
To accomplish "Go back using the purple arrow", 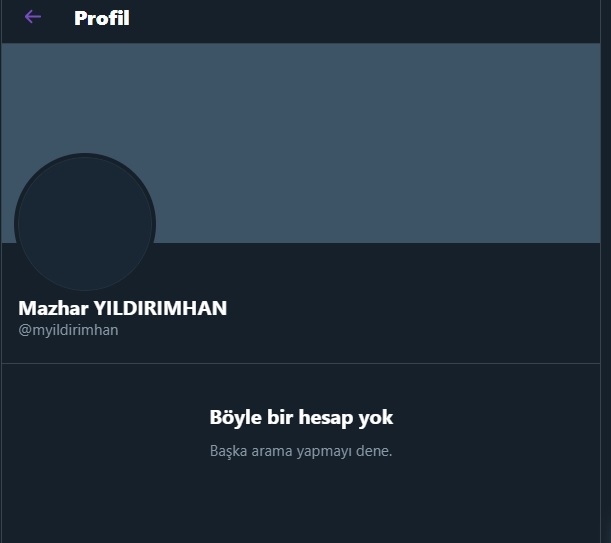I will click(33, 17).
